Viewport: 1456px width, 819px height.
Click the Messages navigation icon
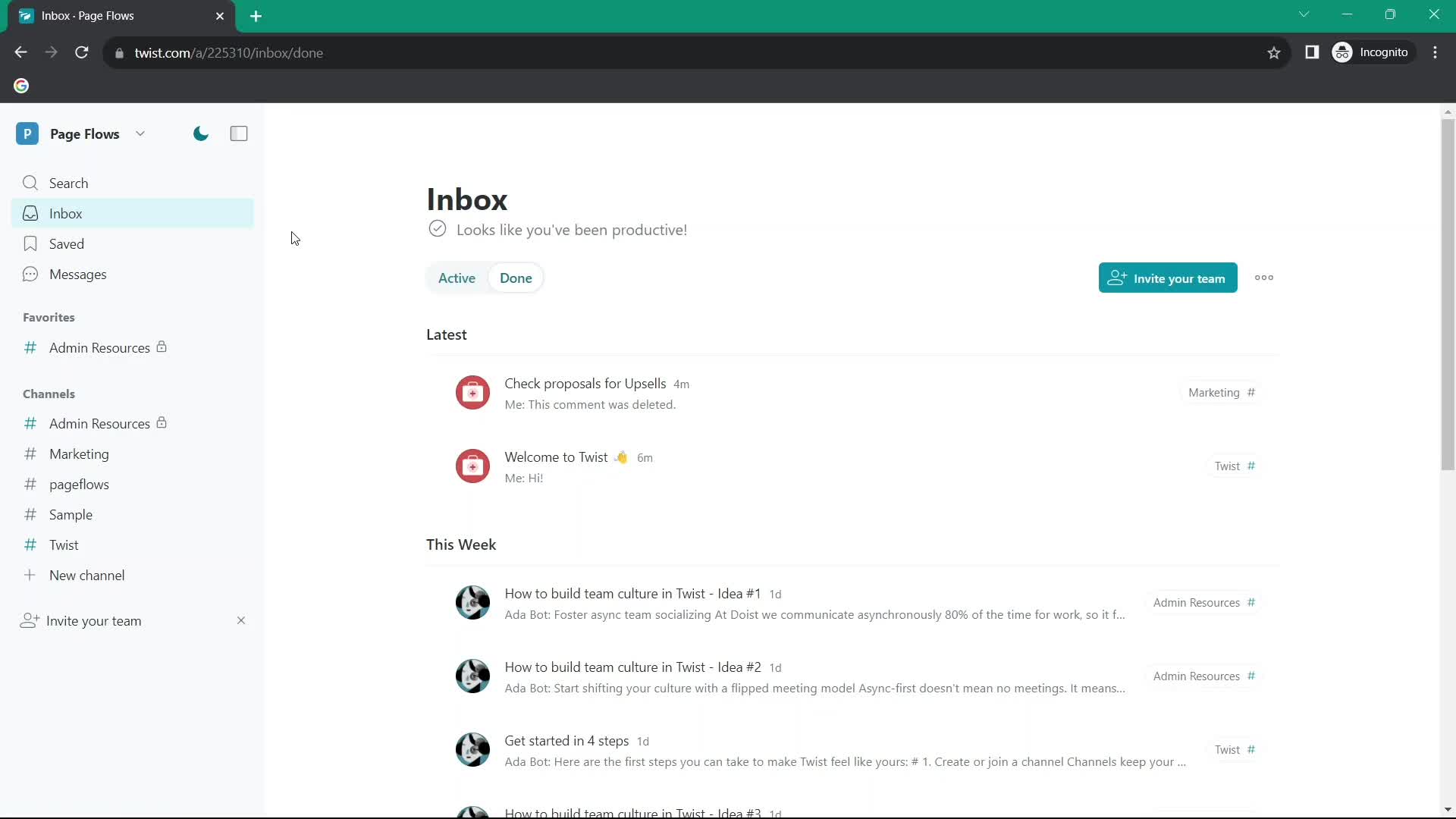point(30,273)
